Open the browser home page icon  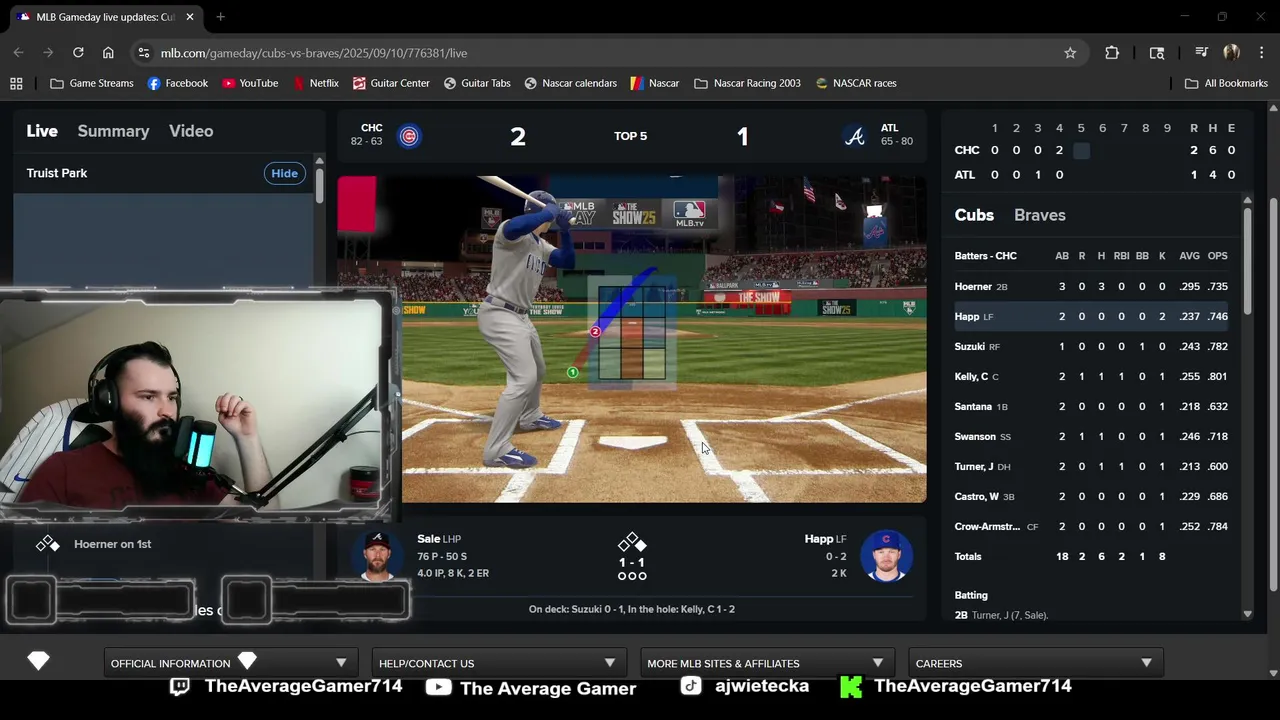pos(108,53)
